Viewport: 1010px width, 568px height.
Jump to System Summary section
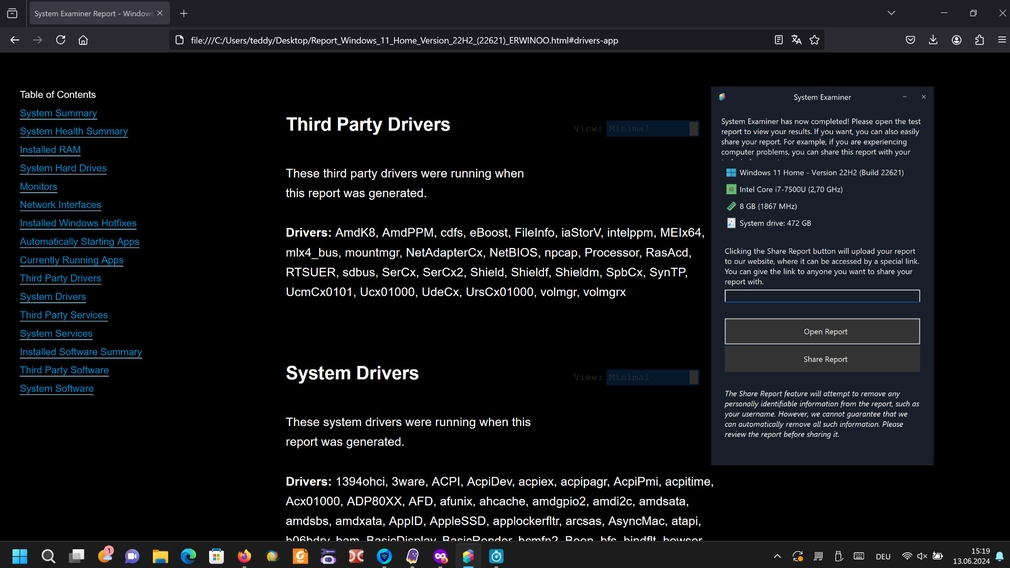pyautogui.click(x=58, y=113)
